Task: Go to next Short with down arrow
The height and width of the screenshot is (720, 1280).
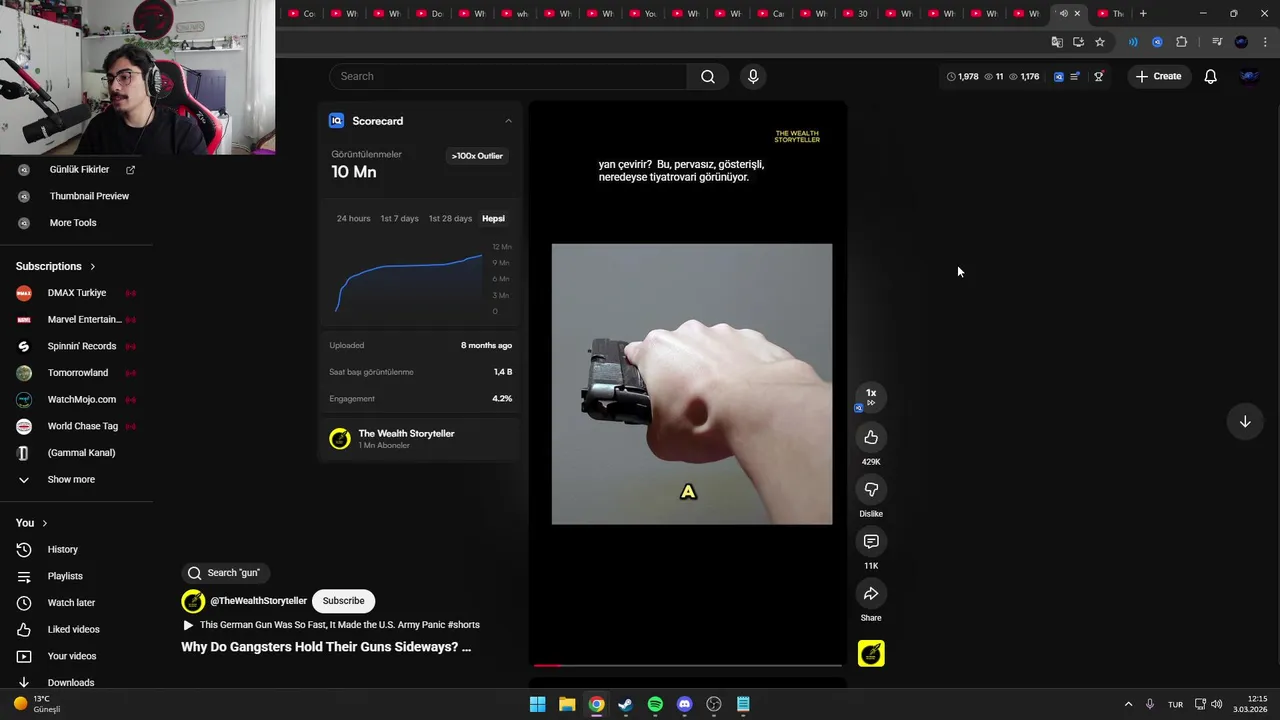Action: 1245,422
